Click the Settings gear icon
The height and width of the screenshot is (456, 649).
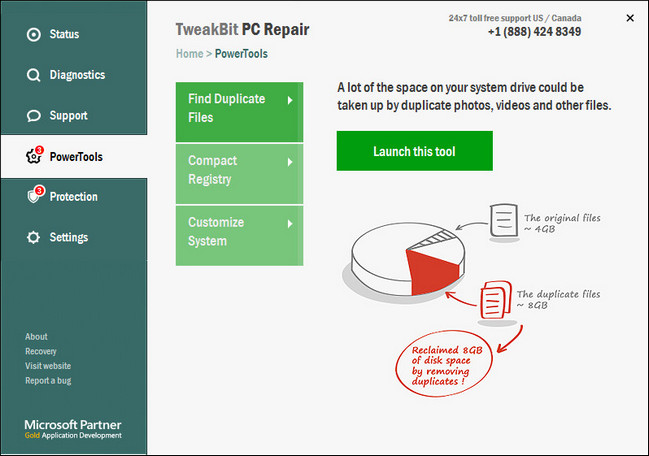(x=33, y=238)
